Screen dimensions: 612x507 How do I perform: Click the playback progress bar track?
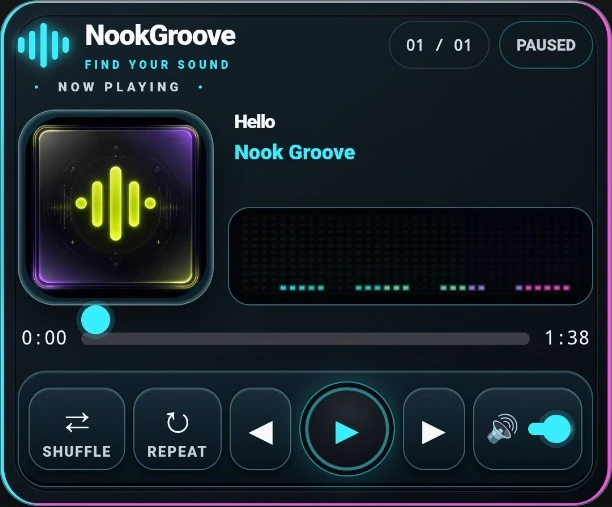(306, 339)
